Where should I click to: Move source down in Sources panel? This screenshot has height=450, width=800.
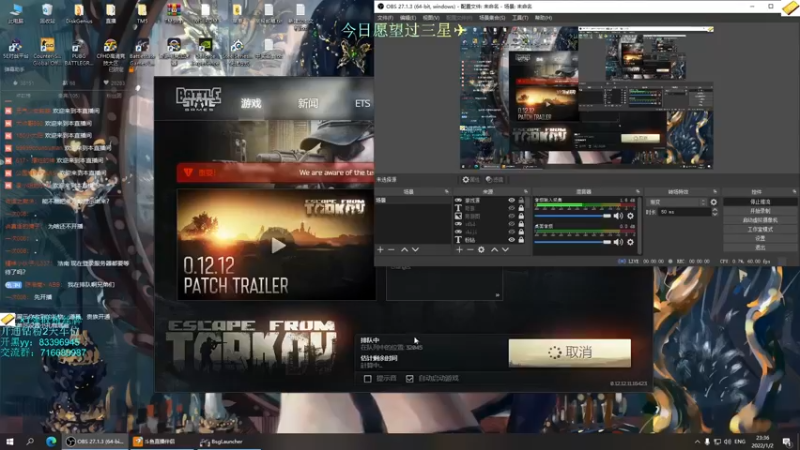click(x=505, y=249)
